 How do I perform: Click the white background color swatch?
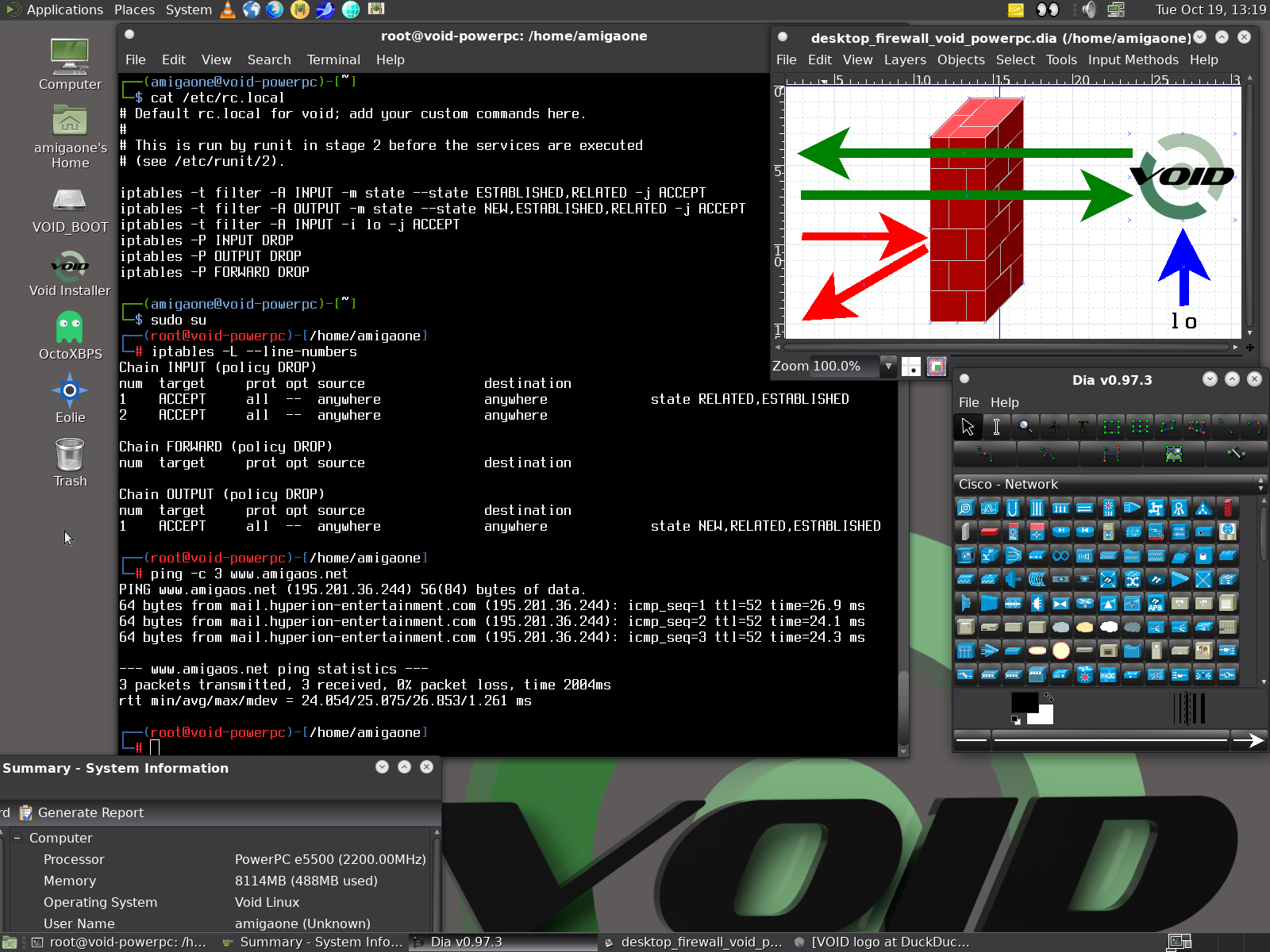(x=1044, y=717)
